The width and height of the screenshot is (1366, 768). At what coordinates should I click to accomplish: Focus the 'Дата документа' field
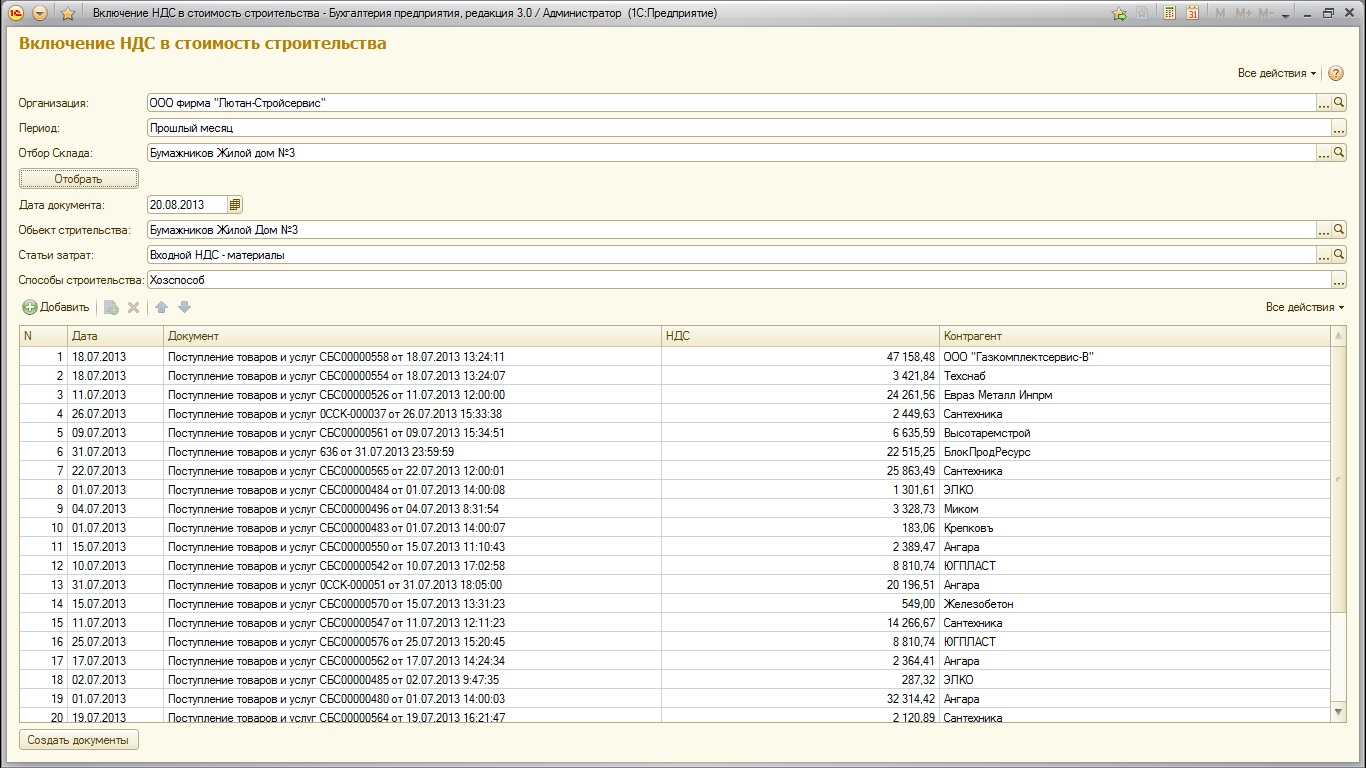click(187, 205)
